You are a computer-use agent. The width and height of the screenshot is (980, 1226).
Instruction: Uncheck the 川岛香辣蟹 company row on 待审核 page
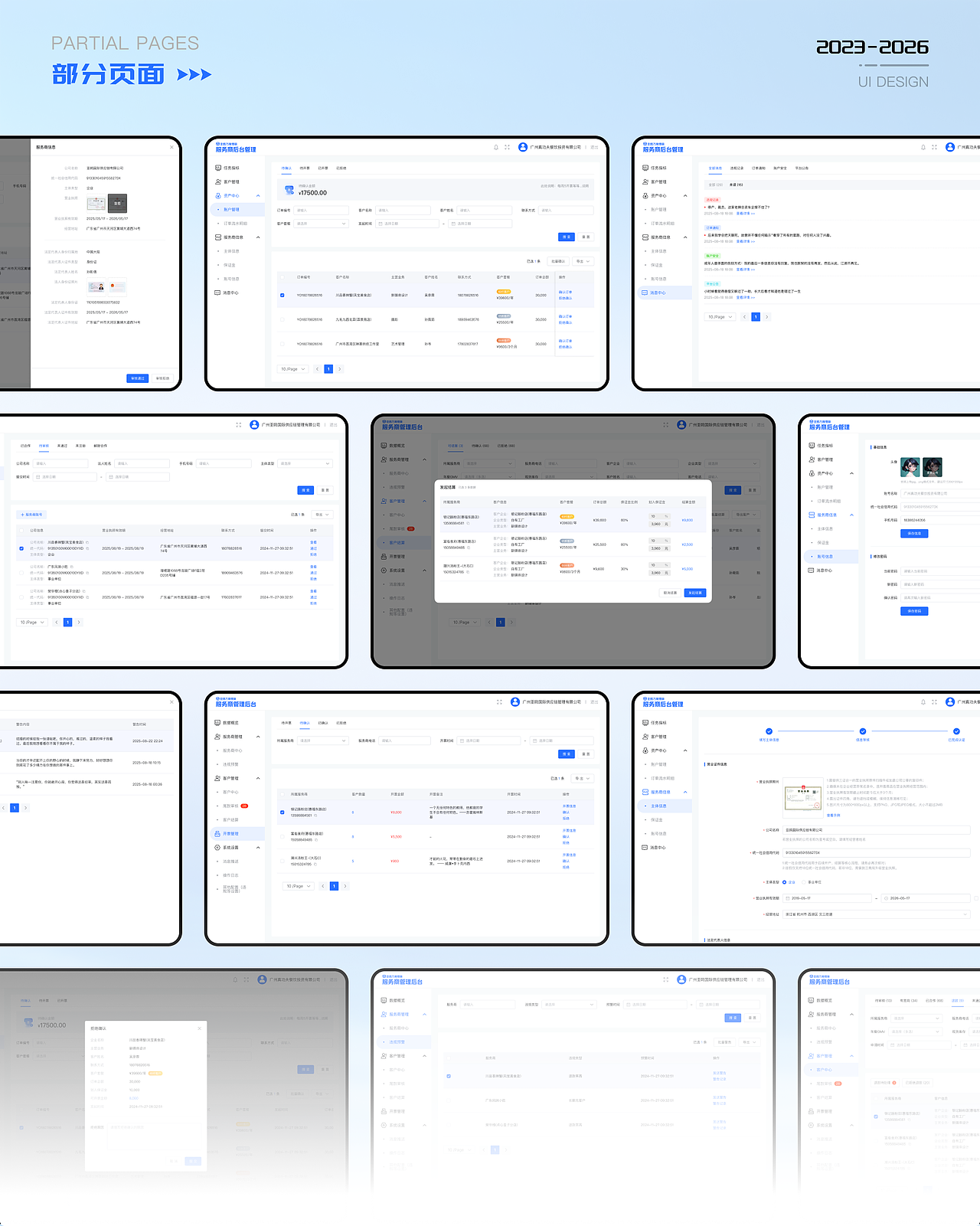click(21, 548)
